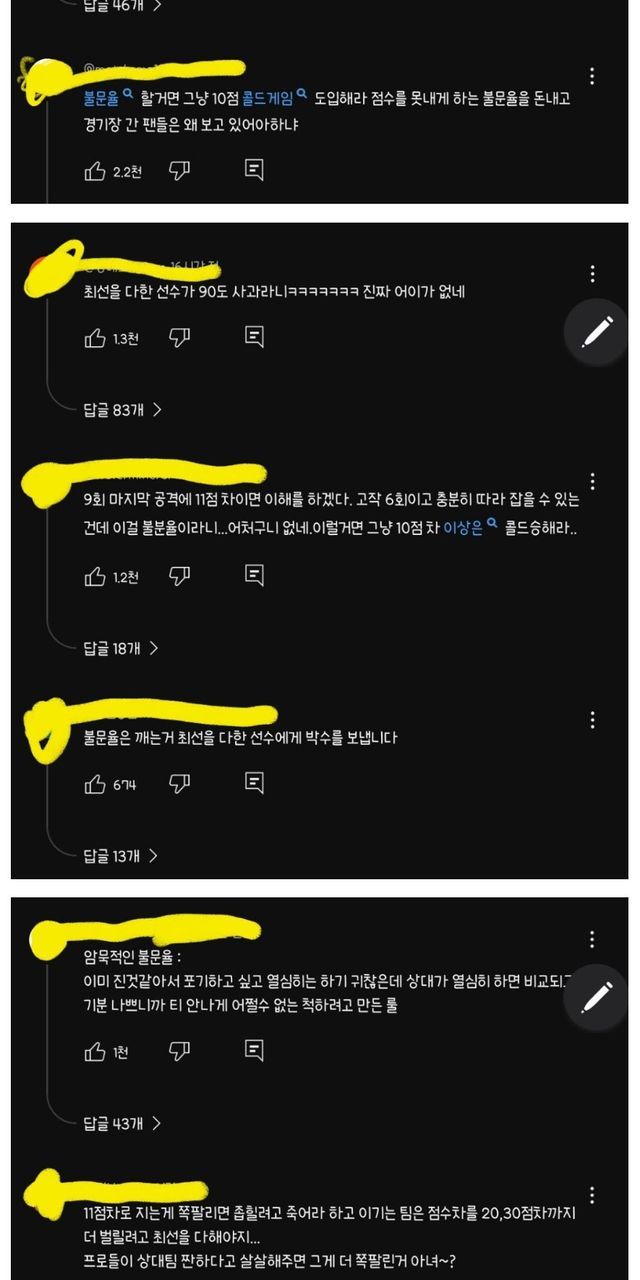The image size is (640, 1280).
Task: Expand the 답글 83개 replies
Action: point(122,409)
